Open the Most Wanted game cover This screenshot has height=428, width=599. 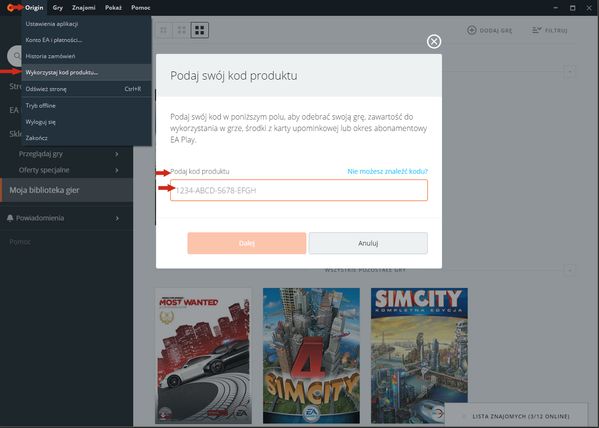pyautogui.click(x=203, y=355)
